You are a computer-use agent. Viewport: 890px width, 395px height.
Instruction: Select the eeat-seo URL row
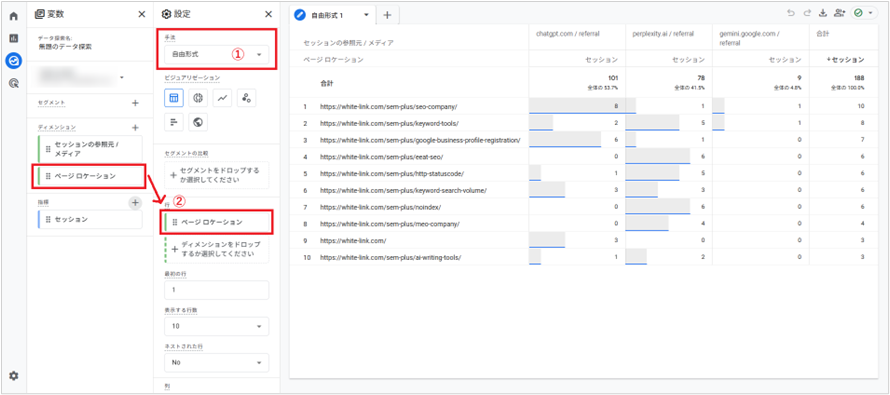[381, 157]
